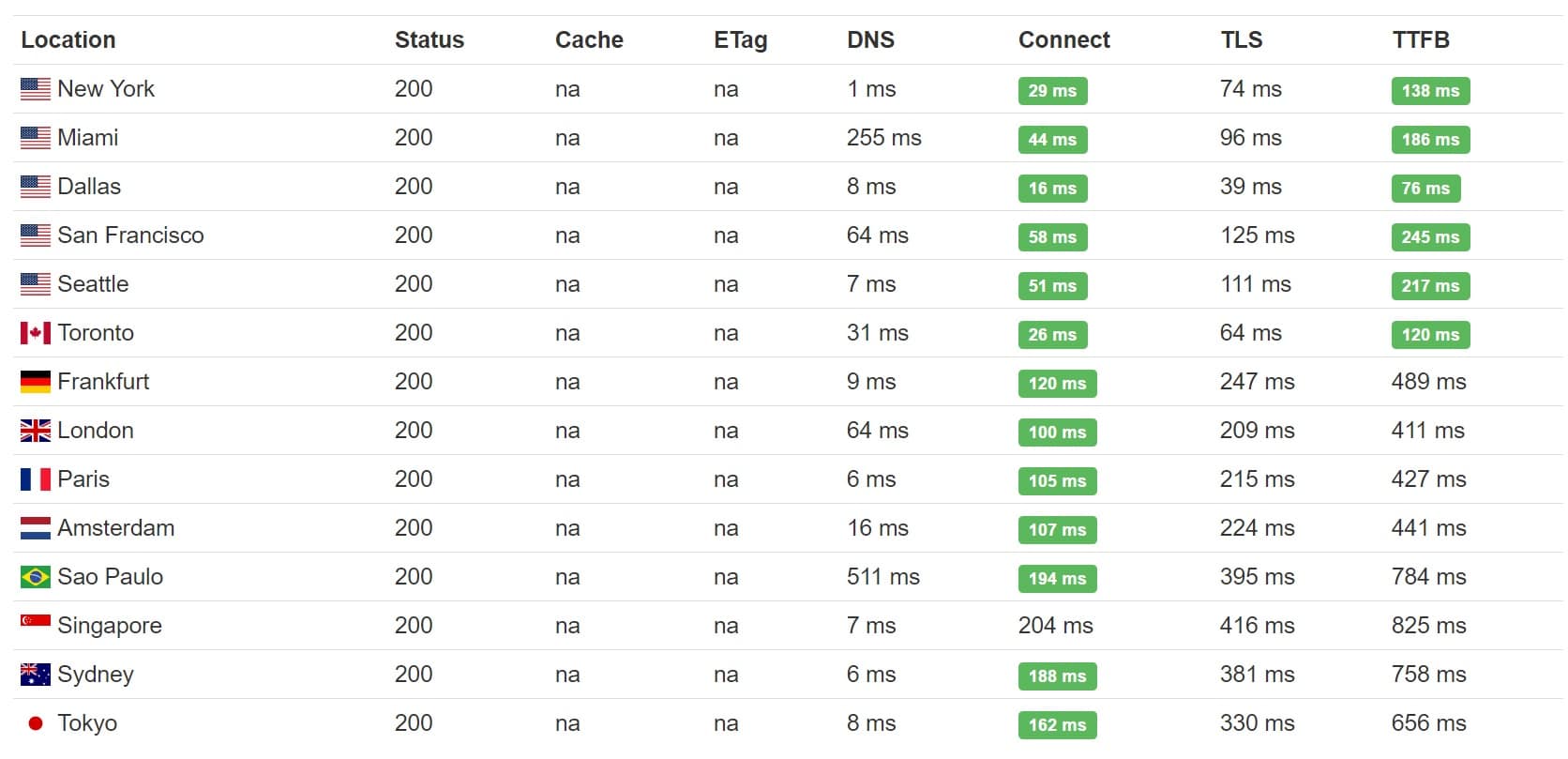The height and width of the screenshot is (759, 1568).
Task: Click the green 245 ms TTFB badge
Action: point(1430,237)
